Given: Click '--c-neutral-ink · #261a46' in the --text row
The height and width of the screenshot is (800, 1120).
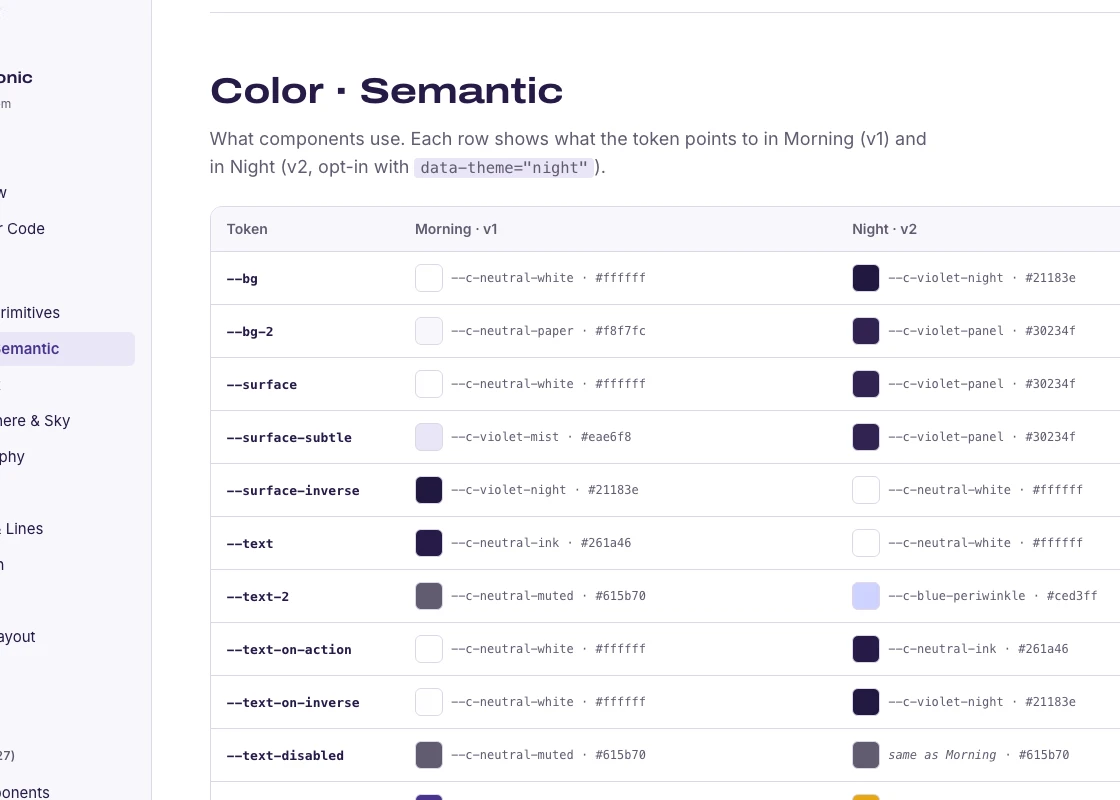Looking at the screenshot, I should point(541,543).
